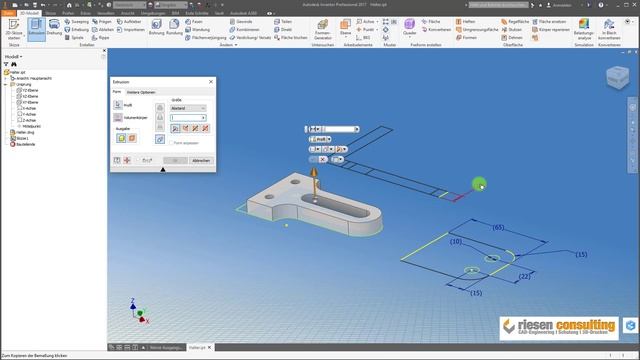Expand the Ansicht: Hauptansicht node
The height and width of the screenshot is (360, 640).
[x=6, y=78]
